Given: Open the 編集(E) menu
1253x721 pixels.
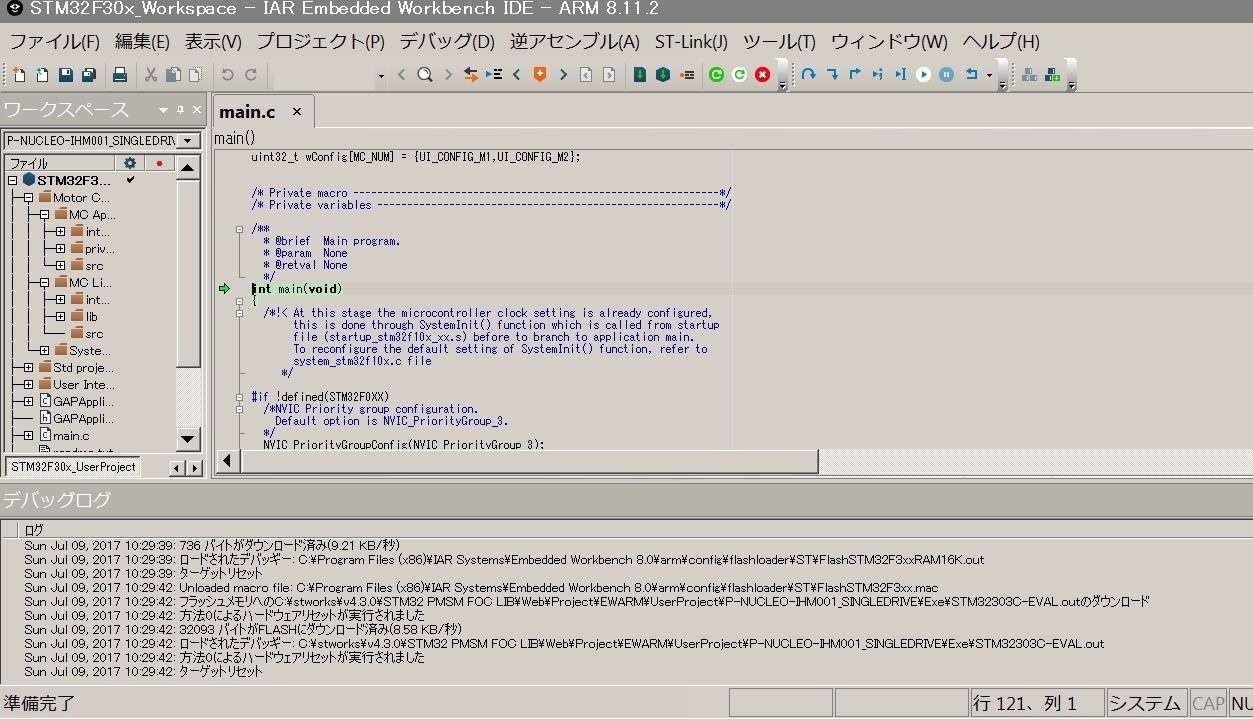Looking at the screenshot, I should pos(142,42).
